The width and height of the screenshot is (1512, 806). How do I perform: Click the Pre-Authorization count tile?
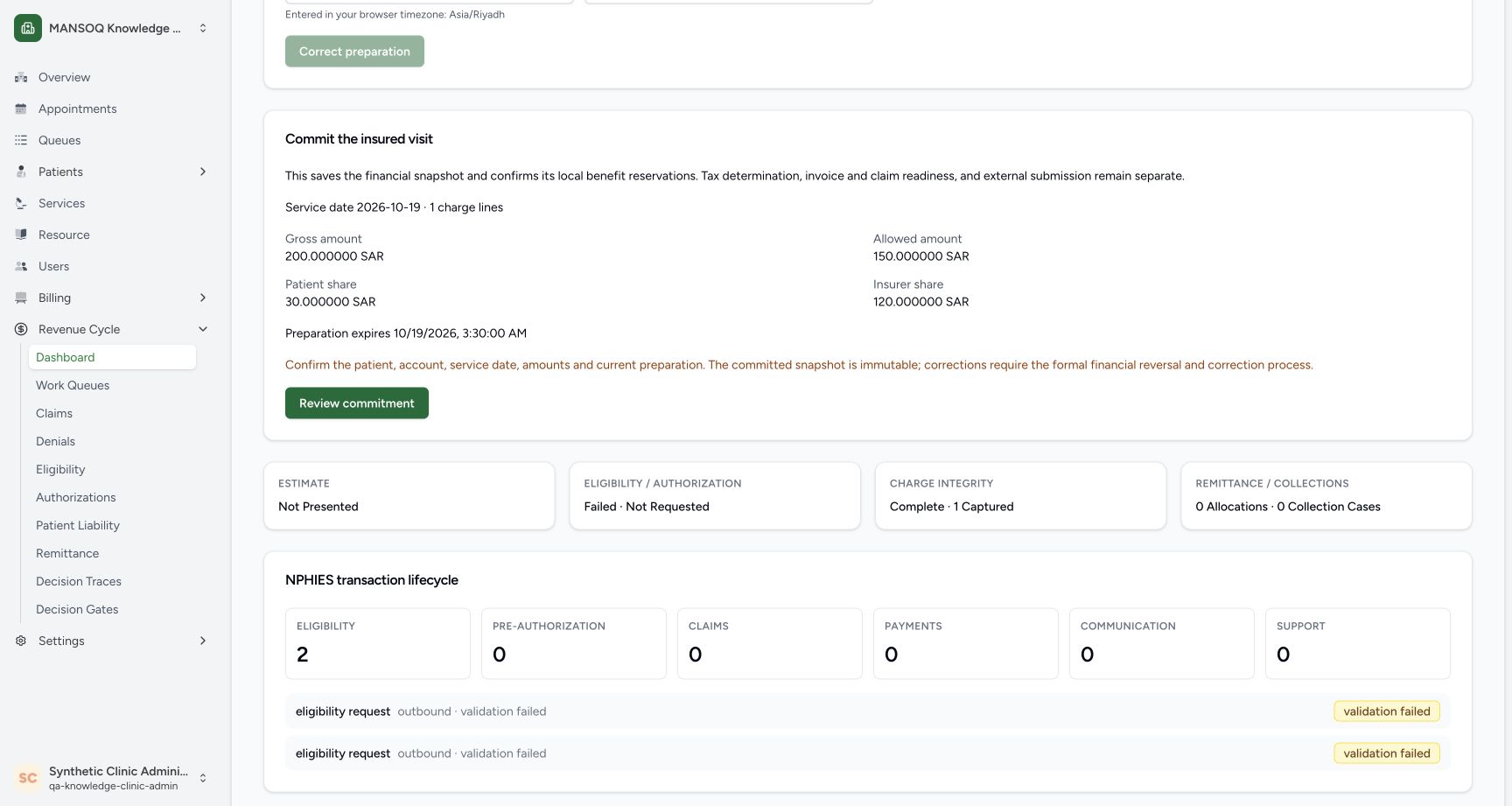pyautogui.click(x=574, y=643)
